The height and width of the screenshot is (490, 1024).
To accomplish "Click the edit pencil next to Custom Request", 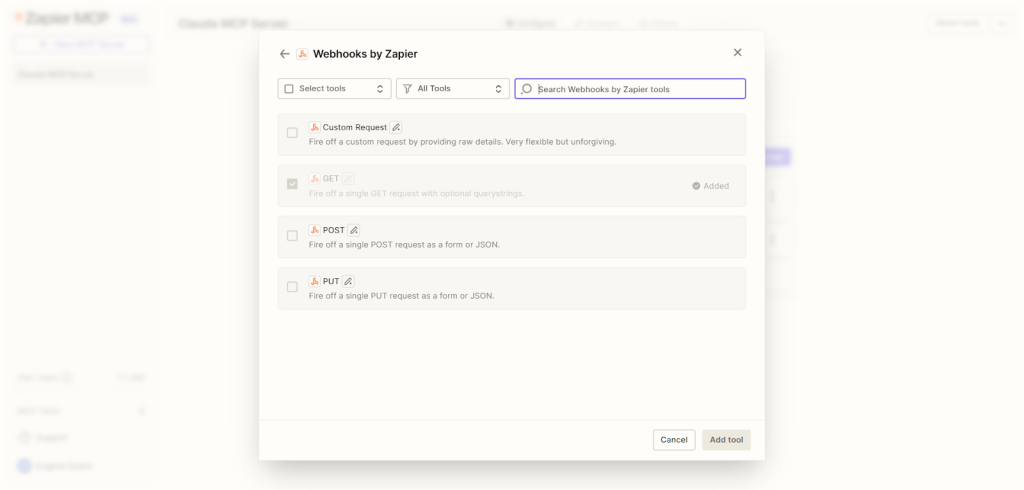I will (x=396, y=128).
